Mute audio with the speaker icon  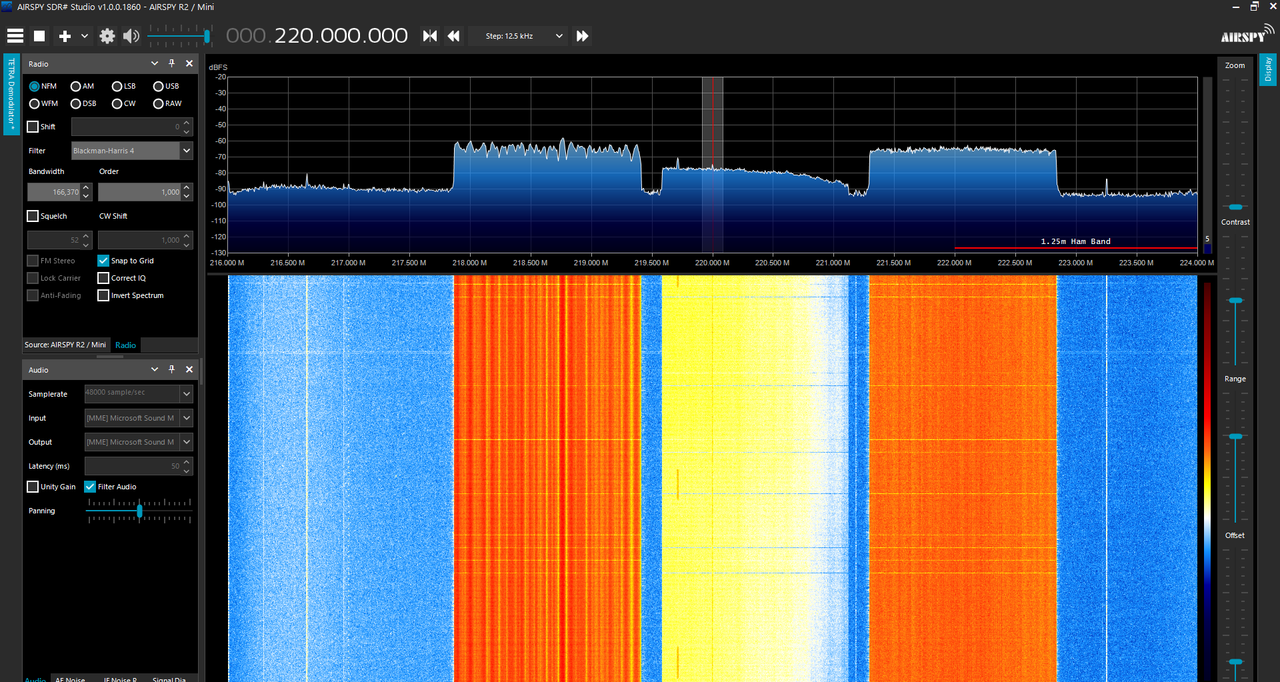131,36
